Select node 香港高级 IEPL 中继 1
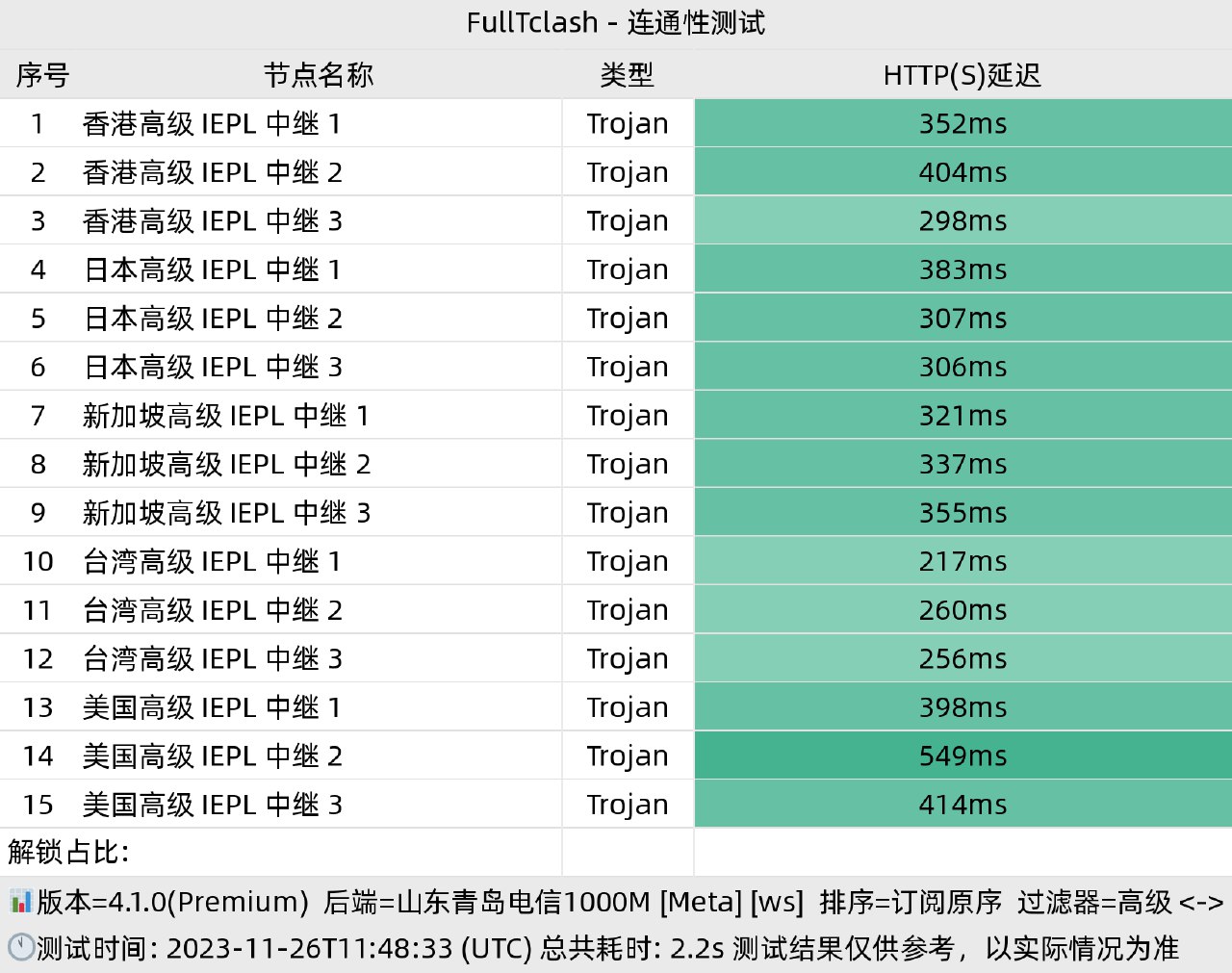 tap(212, 123)
